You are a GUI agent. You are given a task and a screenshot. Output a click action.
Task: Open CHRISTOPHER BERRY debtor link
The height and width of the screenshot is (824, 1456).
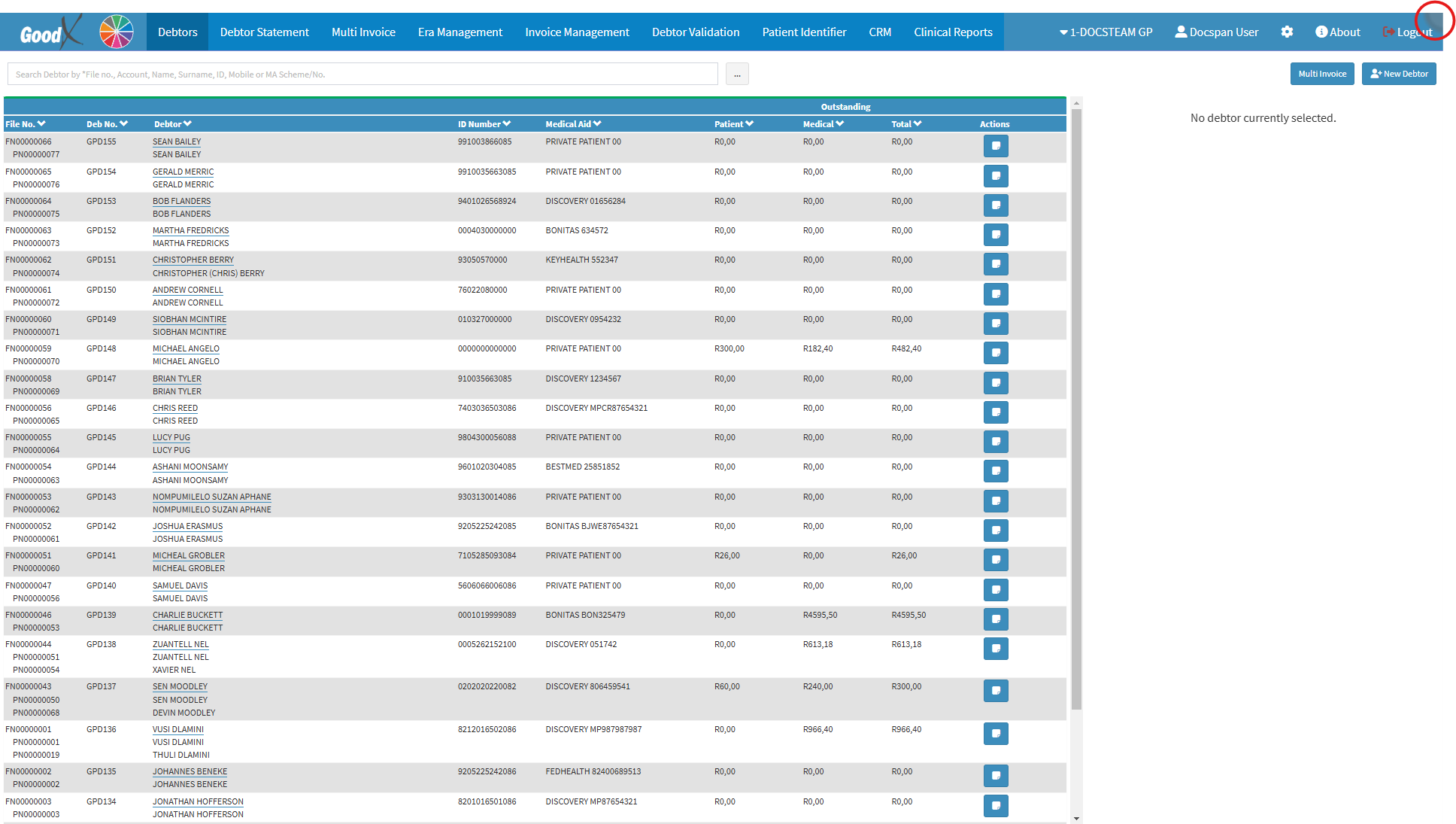193,260
